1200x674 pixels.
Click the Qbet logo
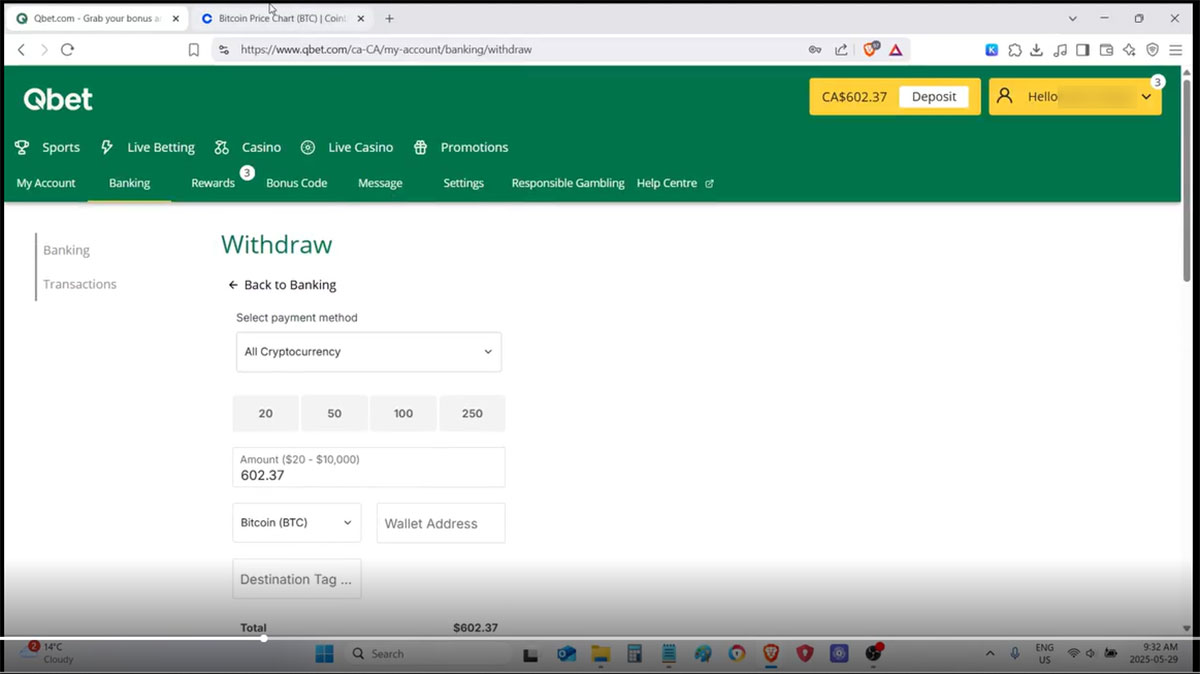click(58, 98)
